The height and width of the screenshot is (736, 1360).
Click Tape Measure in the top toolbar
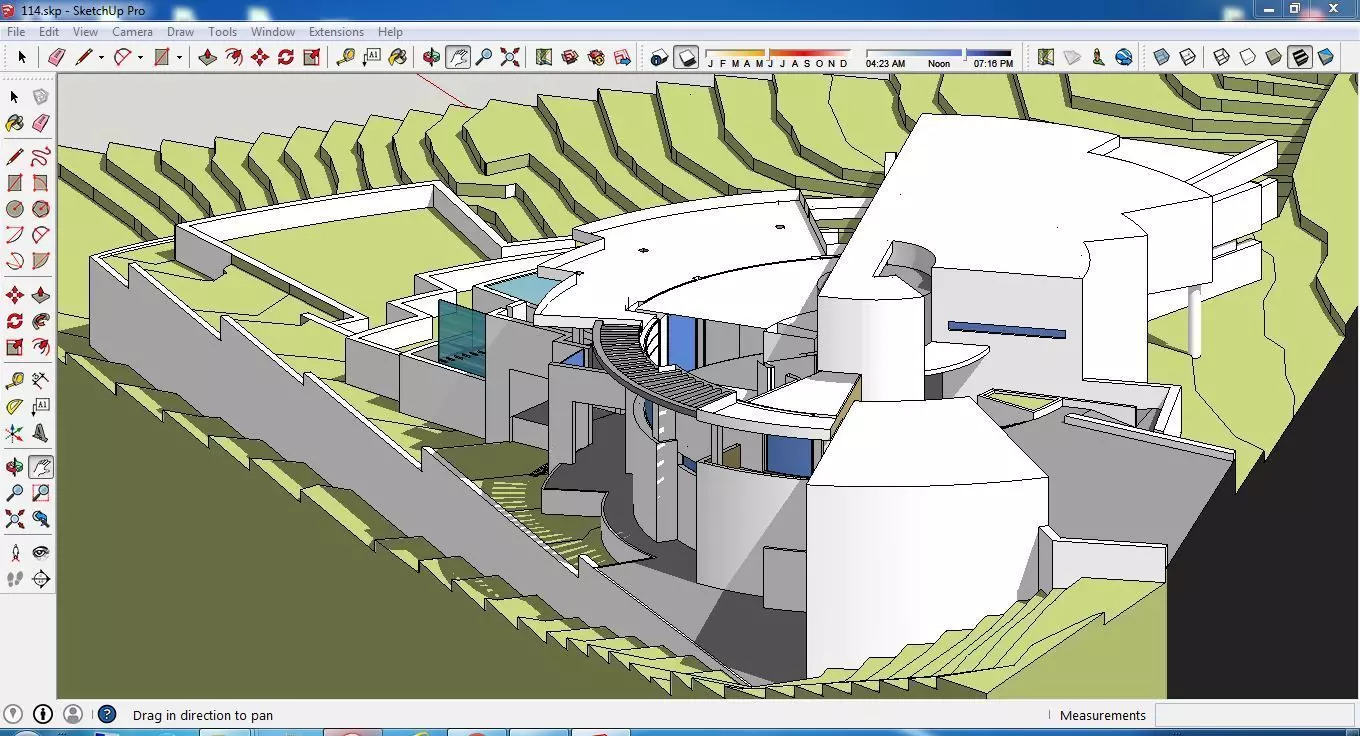(345, 57)
